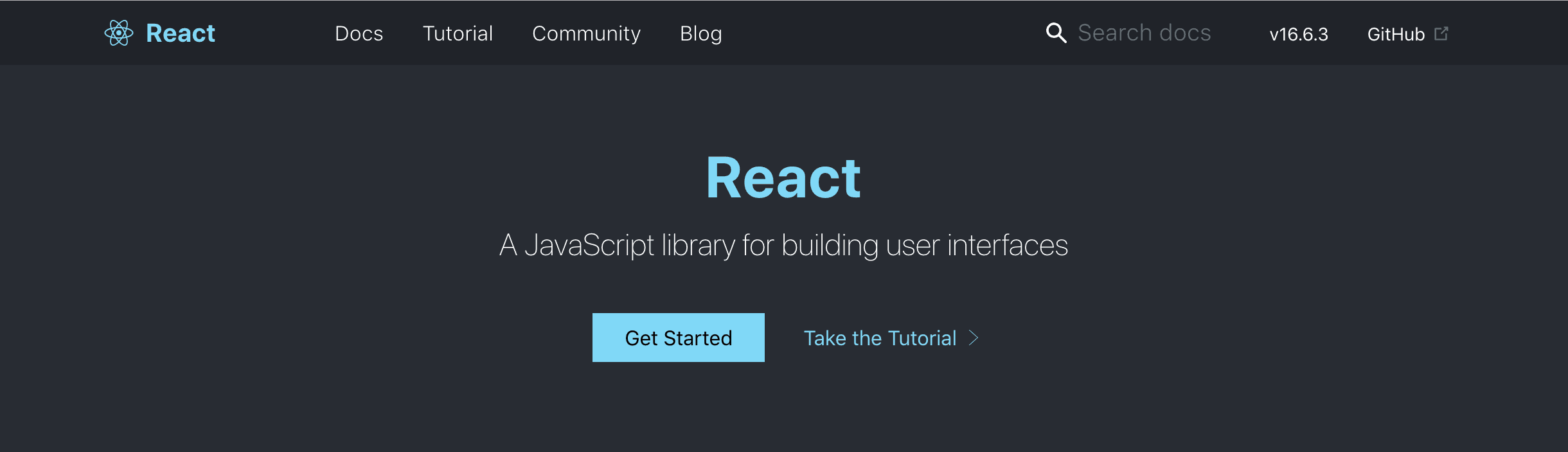1568x452 pixels.
Task: Open the v16.6.3 versions link
Action: coord(1298,34)
